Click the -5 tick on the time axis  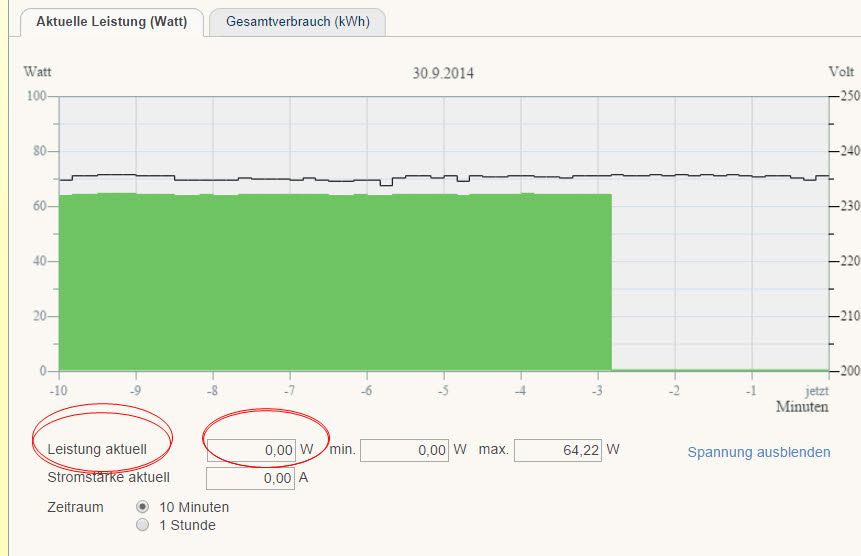click(x=443, y=390)
